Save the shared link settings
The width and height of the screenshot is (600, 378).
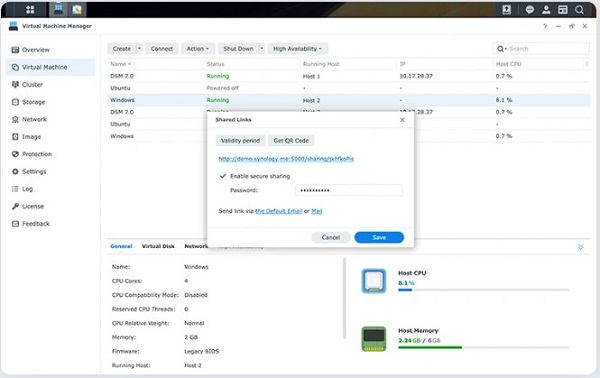[x=379, y=237]
